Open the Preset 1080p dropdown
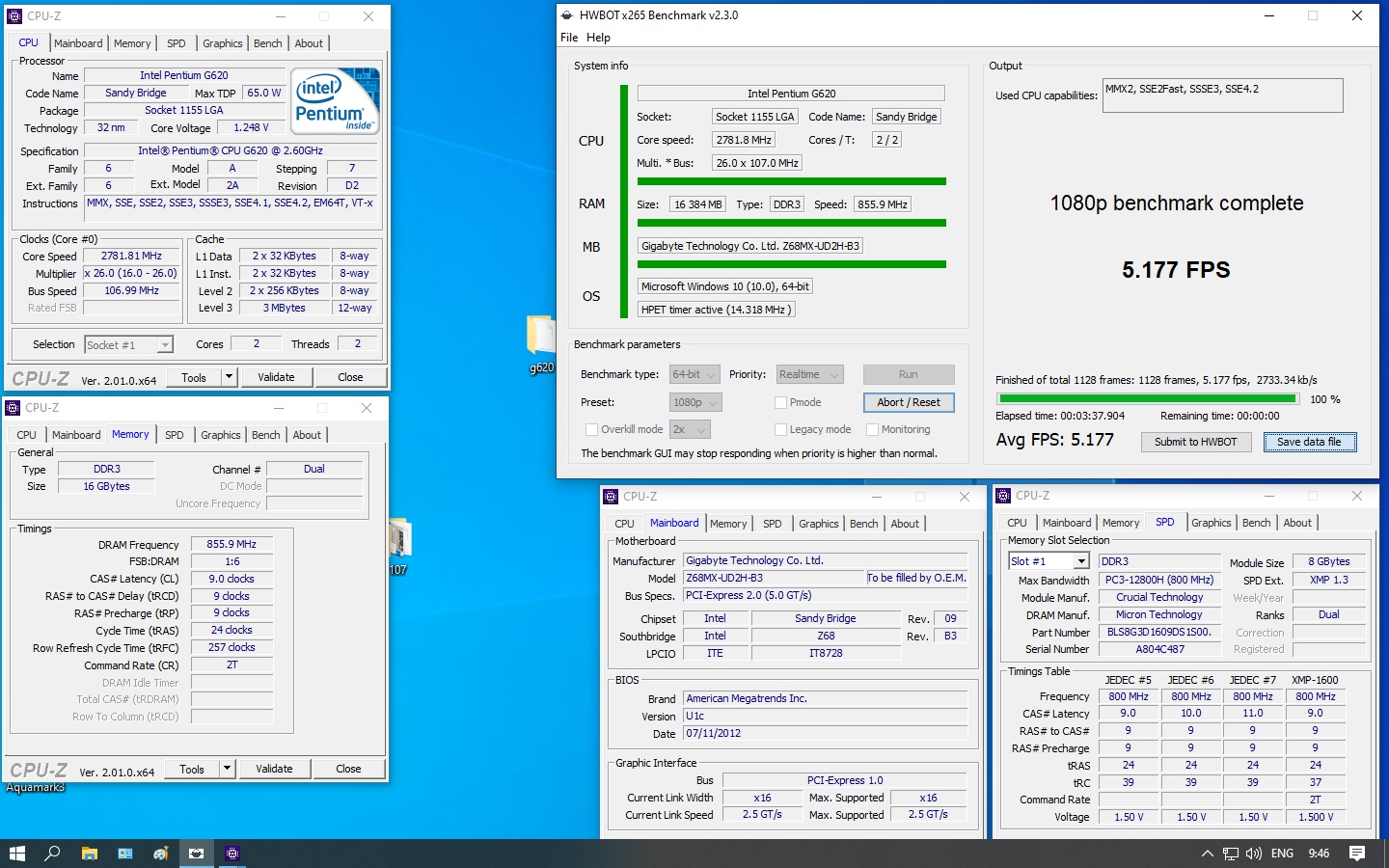This screenshot has height=868, width=1389. tap(694, 402)
